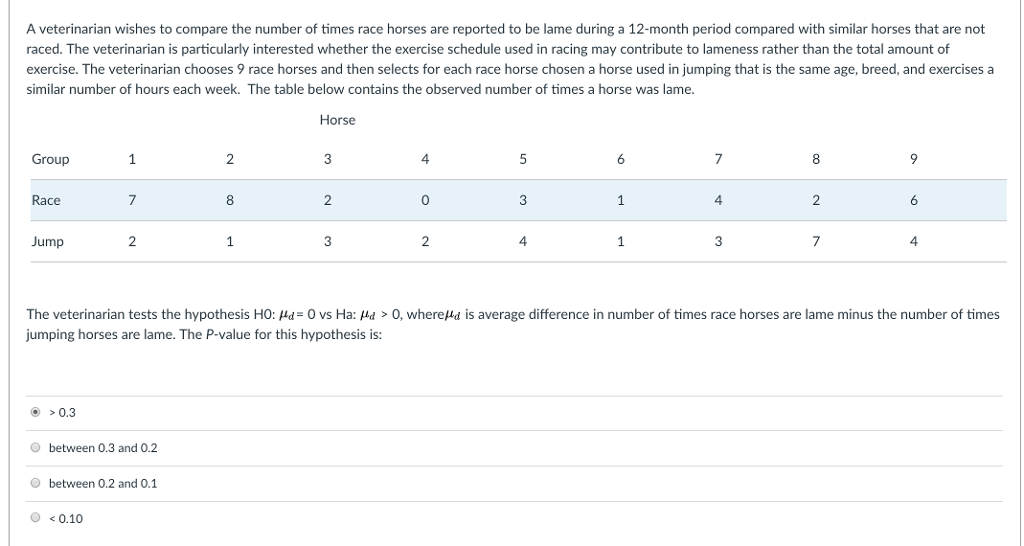This screenshot has width=1024, height=546.
Task: Click Jump row value for horse 1
Action: coord(132,241)
